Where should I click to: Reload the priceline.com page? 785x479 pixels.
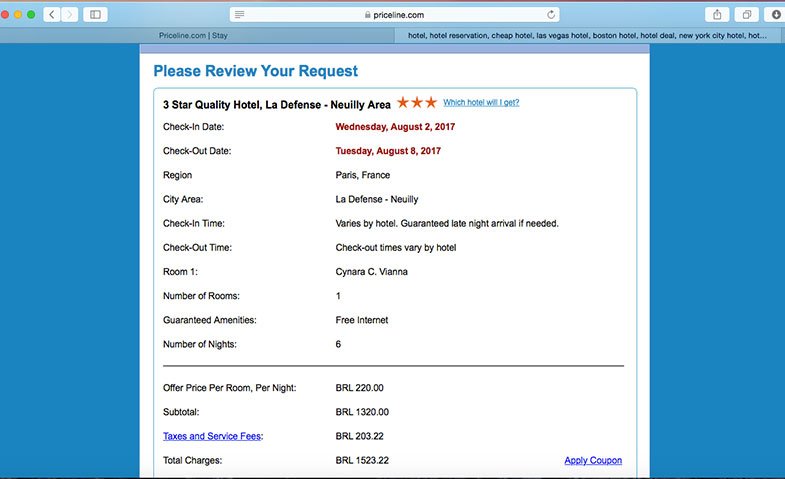click(x=551, y=15)
